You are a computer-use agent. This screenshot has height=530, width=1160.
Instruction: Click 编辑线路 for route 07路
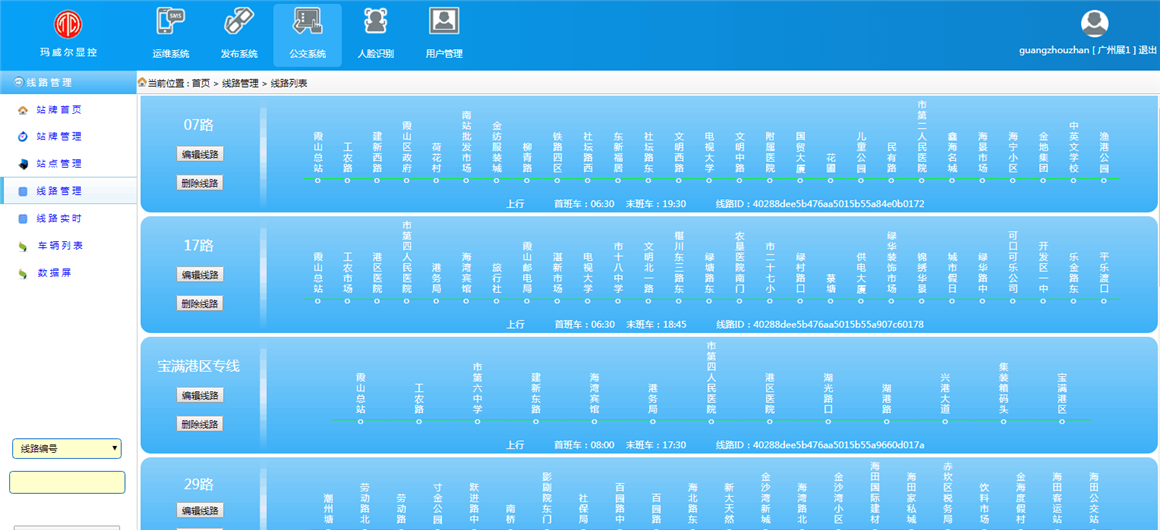point(200,154)
